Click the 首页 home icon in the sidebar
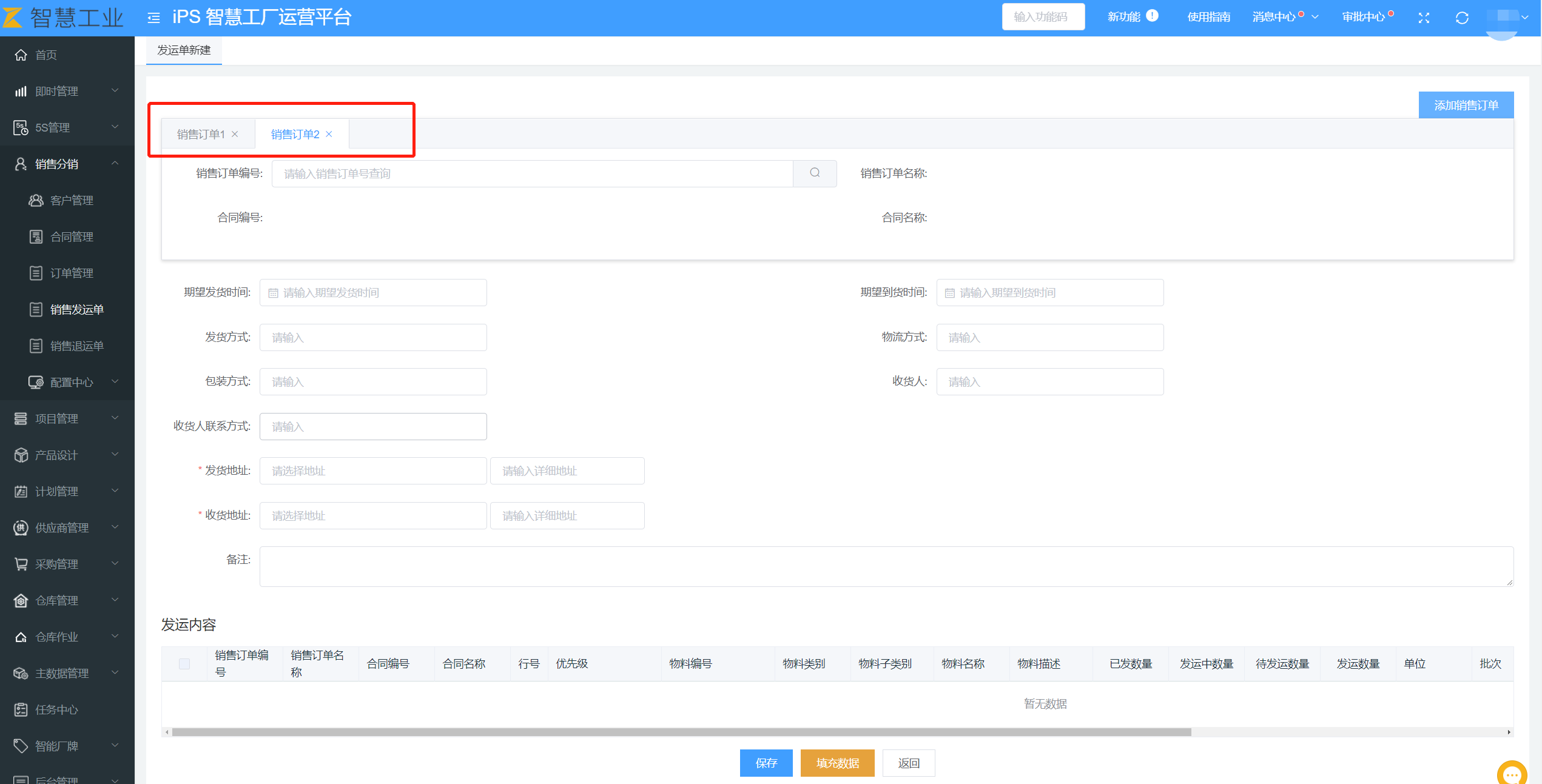Viewport: 1542px width, 784px height. coord(21,55)
